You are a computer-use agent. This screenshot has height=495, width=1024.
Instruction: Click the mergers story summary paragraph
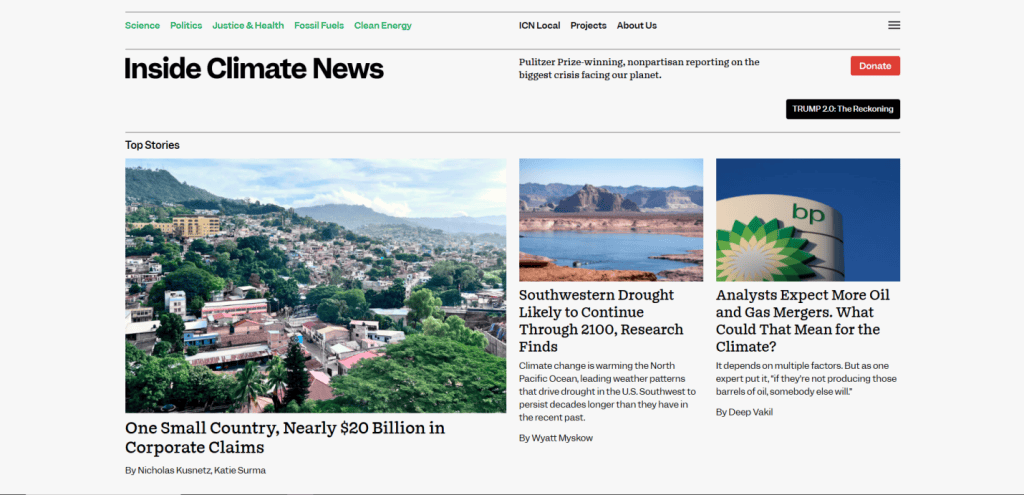(x=806, y=378)
